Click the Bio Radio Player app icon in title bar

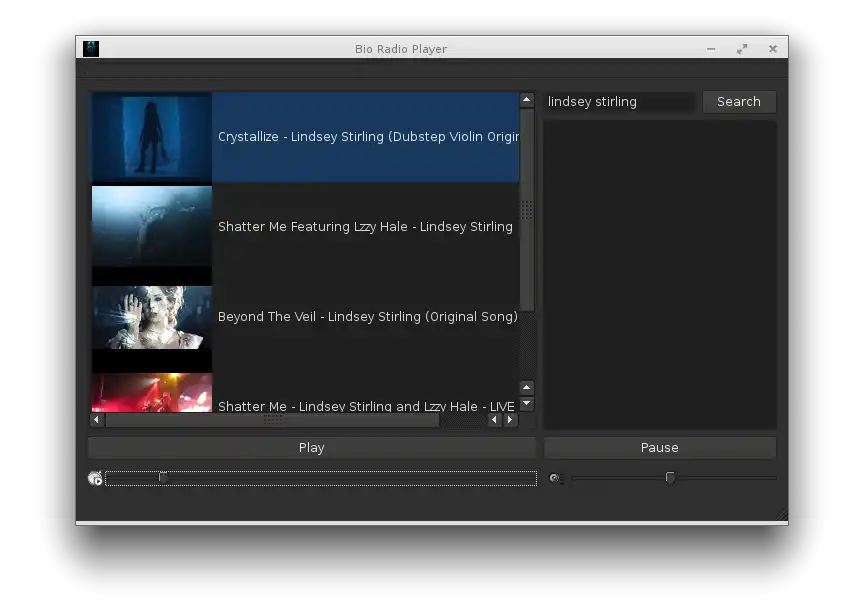pyautogui.click(x=91, y=48)
